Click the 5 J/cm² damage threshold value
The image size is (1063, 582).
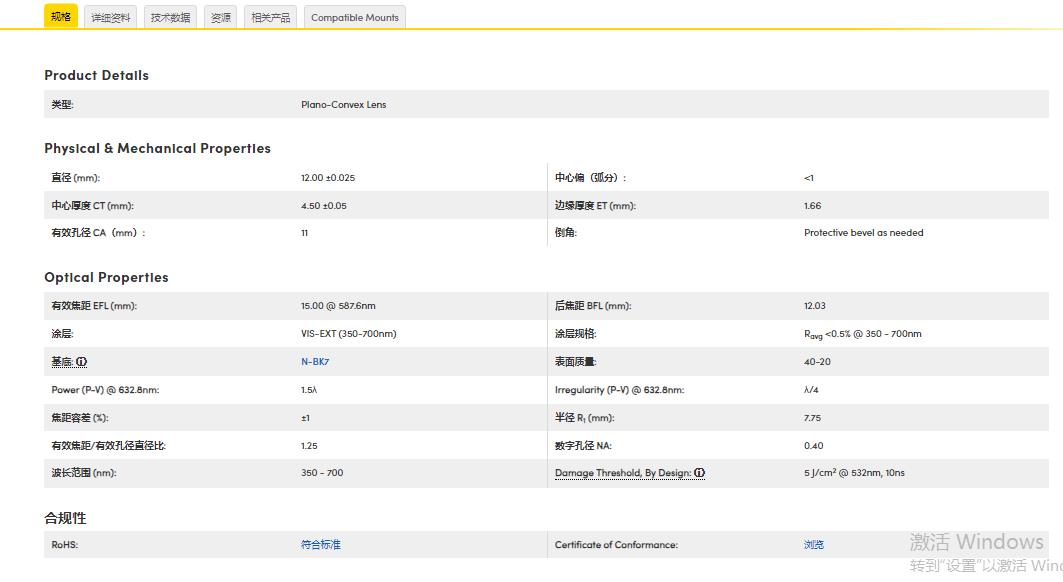(853, 473)
